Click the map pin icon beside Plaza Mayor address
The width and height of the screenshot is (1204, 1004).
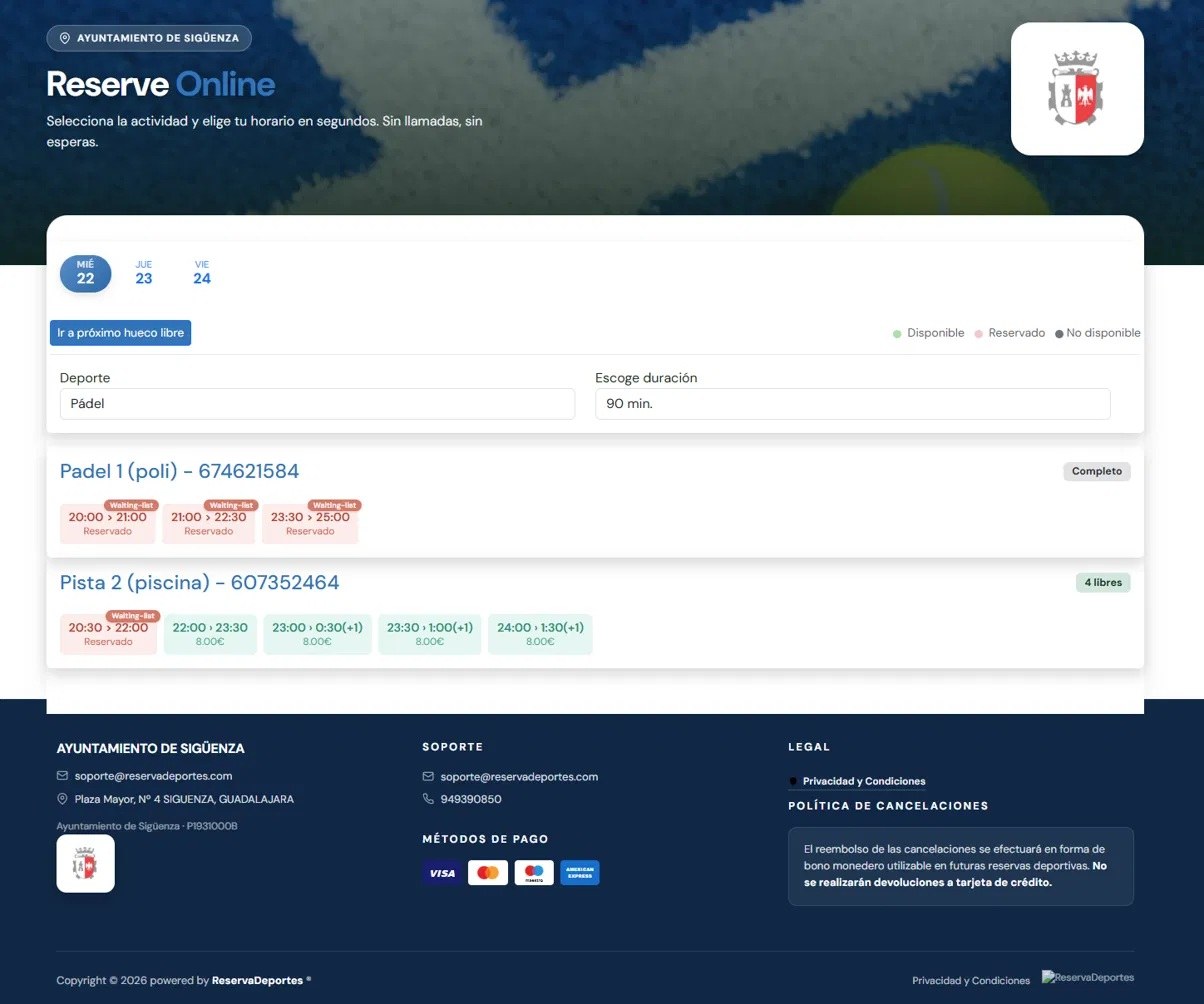click(x=63, y=799)
